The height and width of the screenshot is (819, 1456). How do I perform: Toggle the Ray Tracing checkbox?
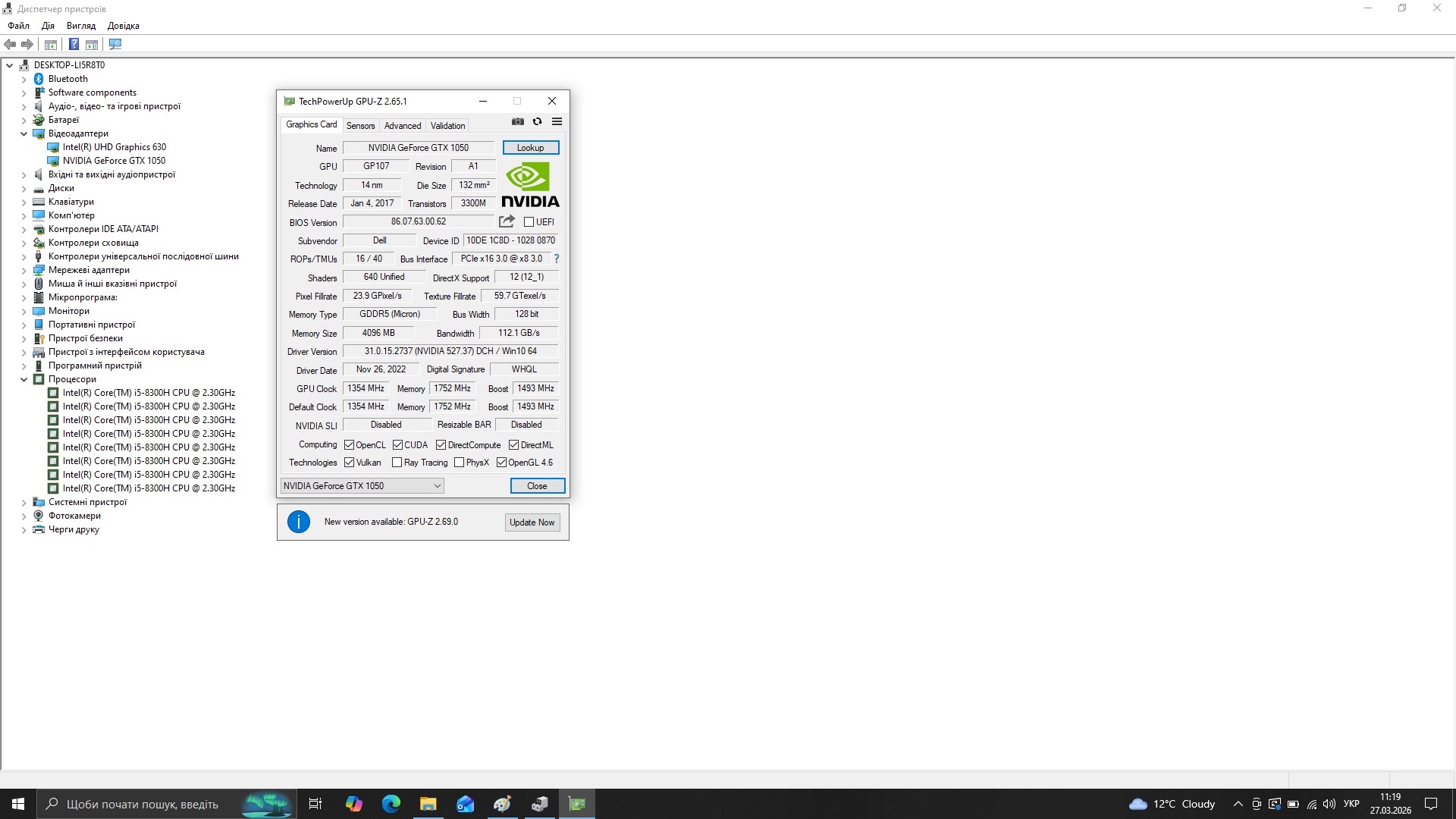[x=397, y=463]
